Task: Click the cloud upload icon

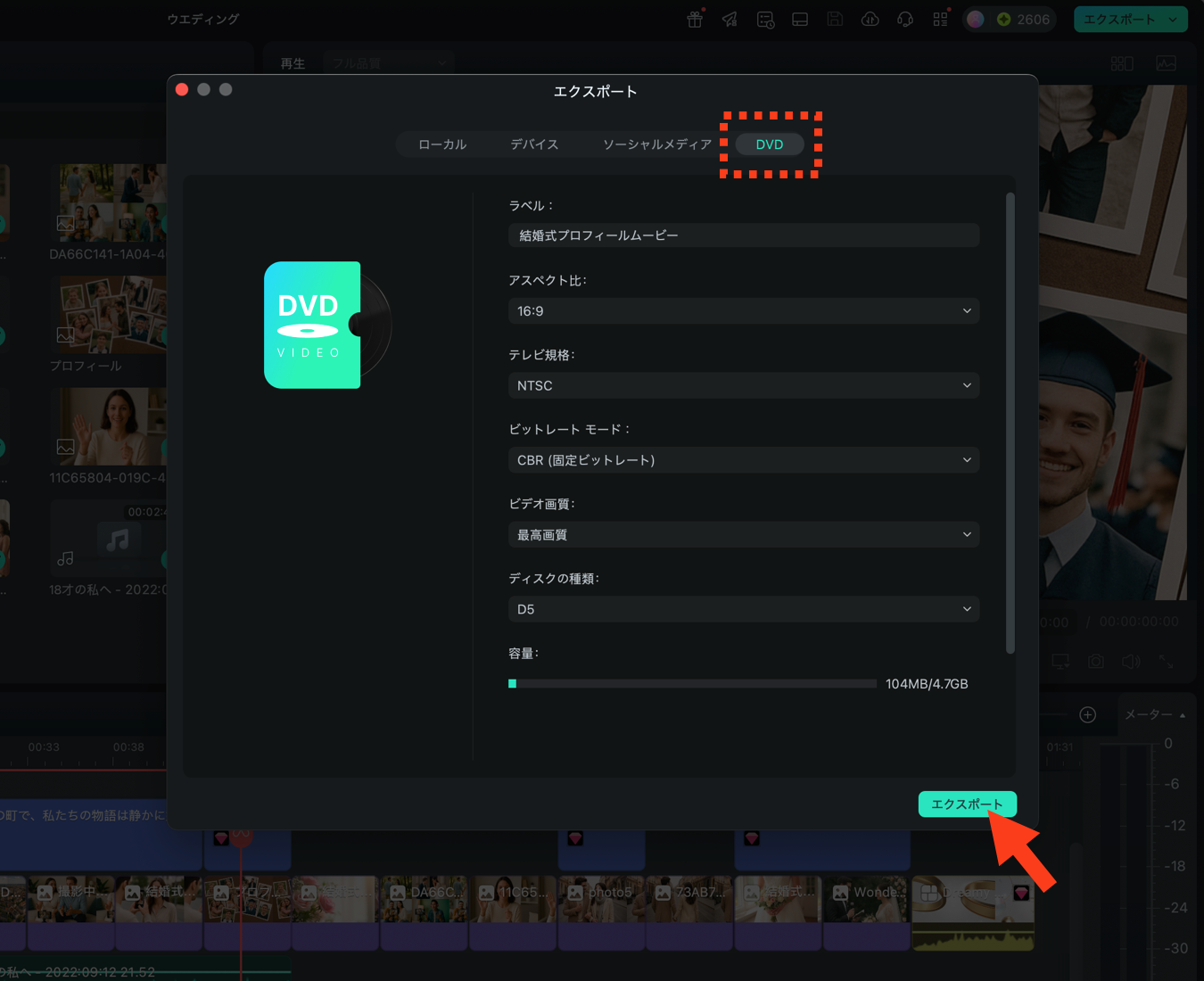Action: pyautogui.click(x=870, y=20)
